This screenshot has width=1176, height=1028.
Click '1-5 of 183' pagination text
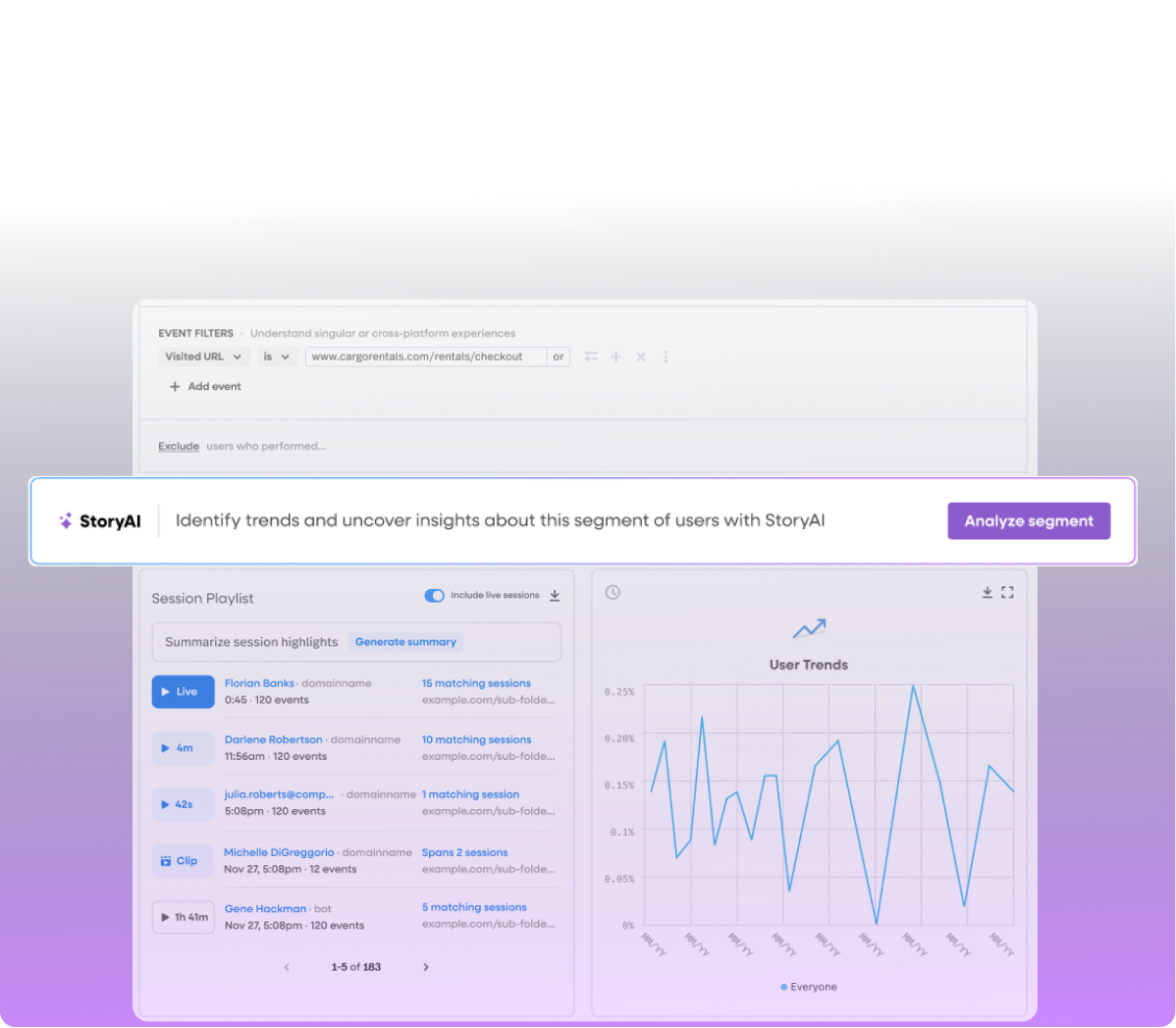[x=356, y=967]
